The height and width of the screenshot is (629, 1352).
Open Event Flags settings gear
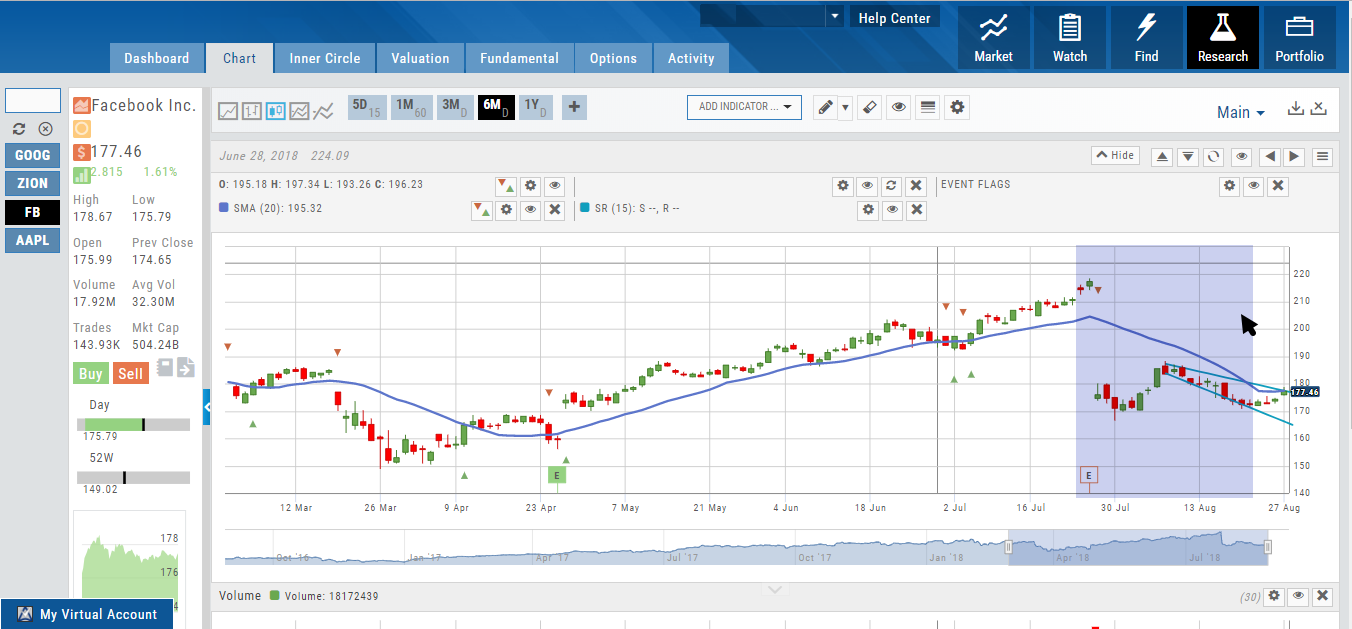pos(1230,186)
